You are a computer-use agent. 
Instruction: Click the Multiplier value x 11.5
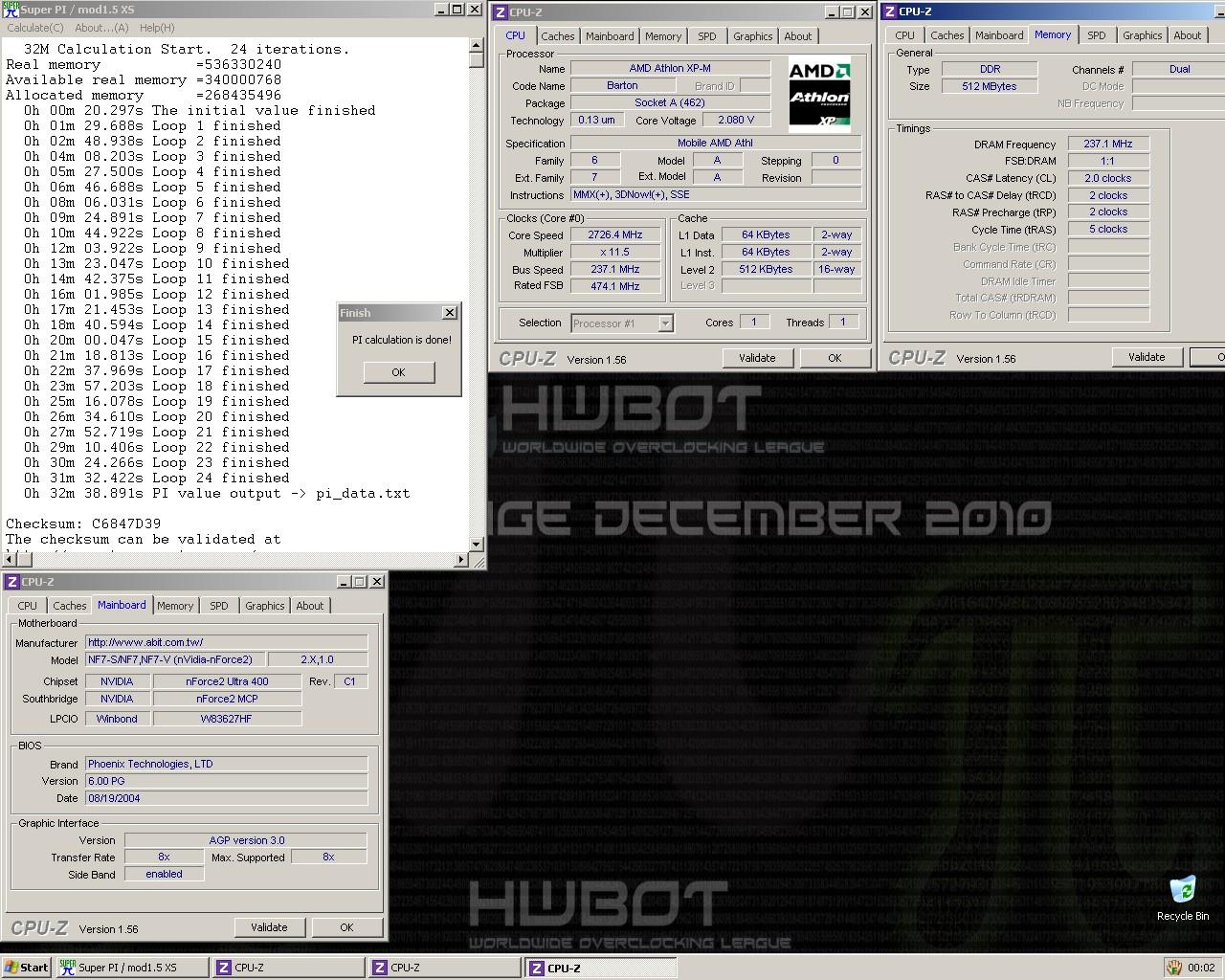pos(615,252)
